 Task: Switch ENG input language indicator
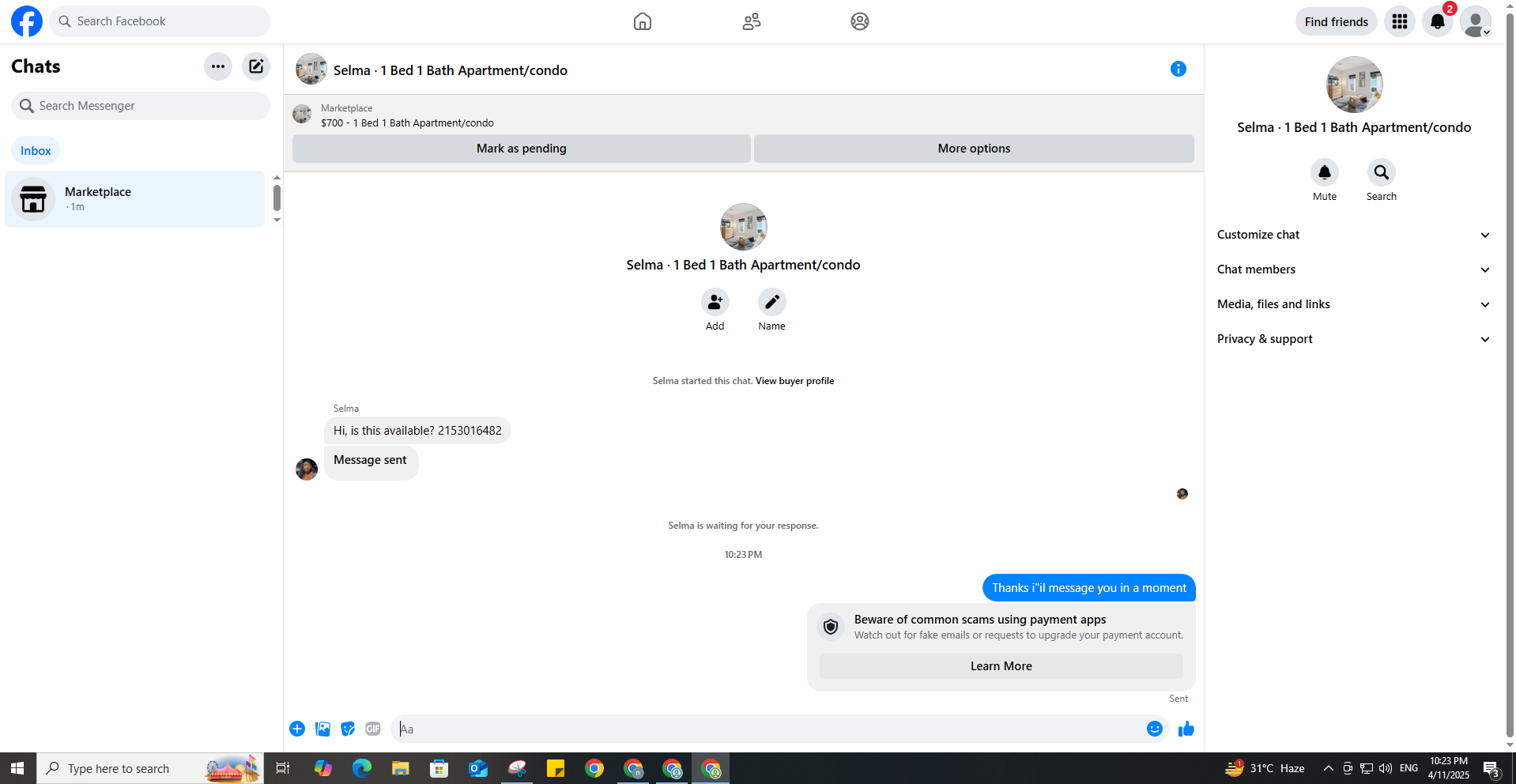click(x=1409, y=768)
